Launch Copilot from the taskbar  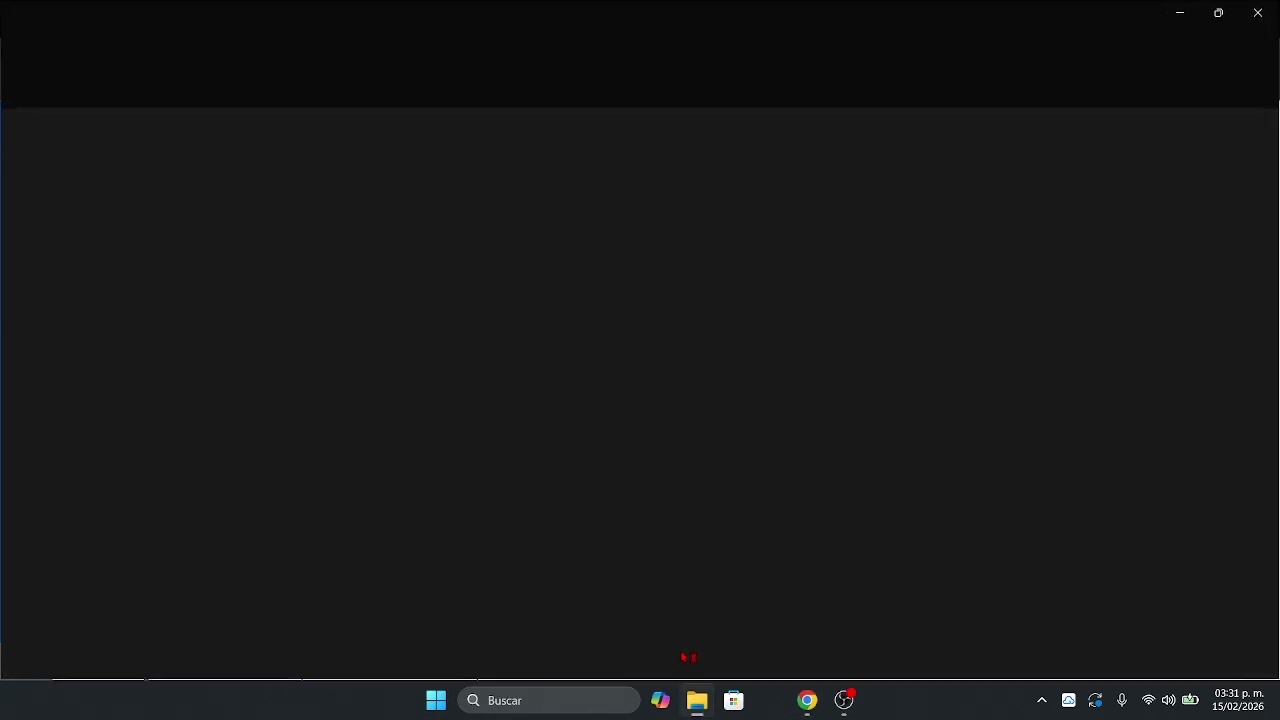click(660, 700)
